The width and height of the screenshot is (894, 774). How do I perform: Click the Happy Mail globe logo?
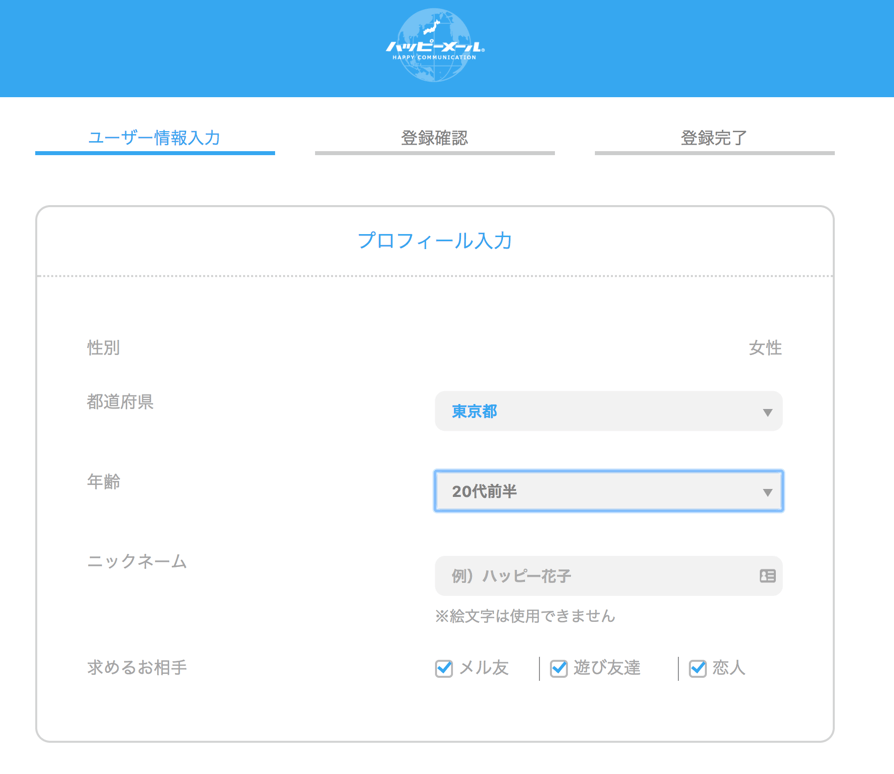[434, 45]
